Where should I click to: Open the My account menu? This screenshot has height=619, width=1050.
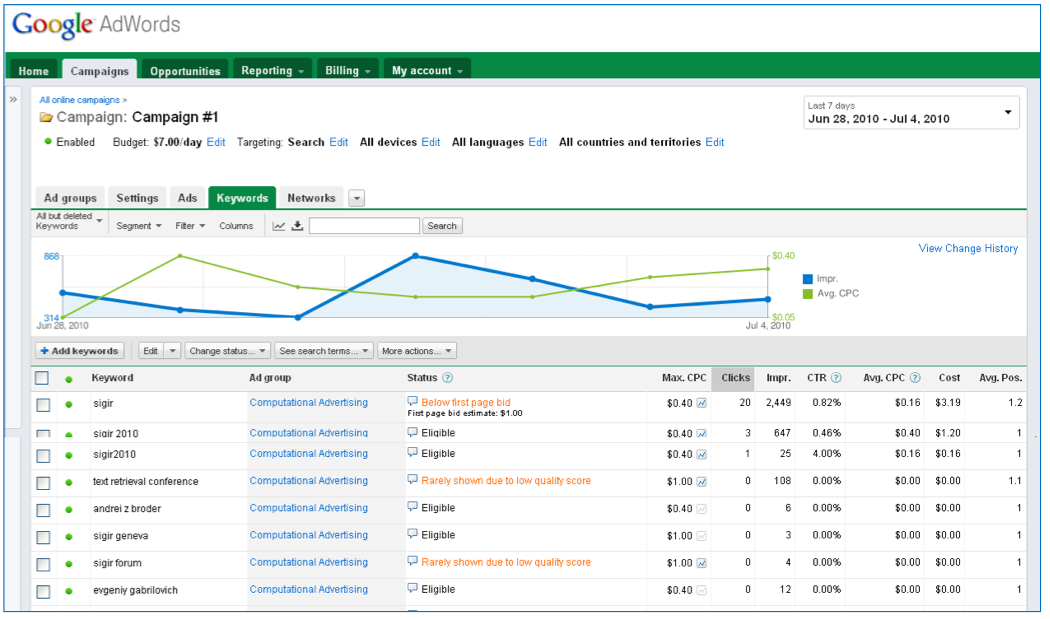coord(427,70)
